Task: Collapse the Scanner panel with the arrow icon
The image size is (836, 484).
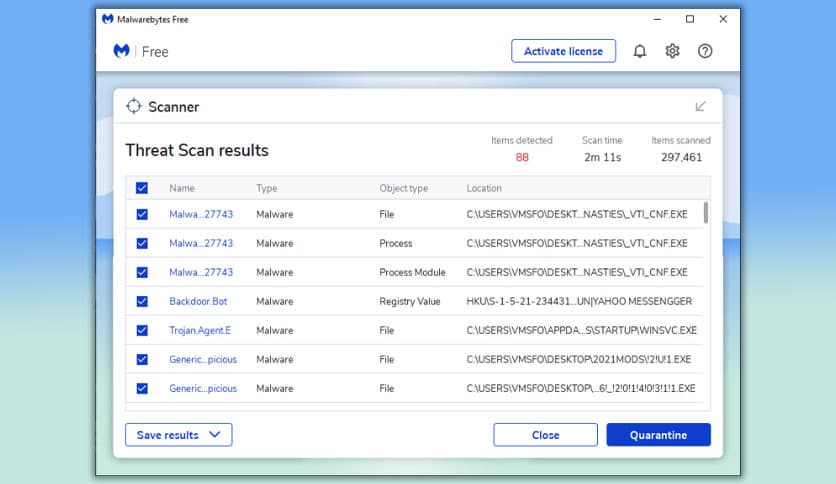Action: coord(700,107)
